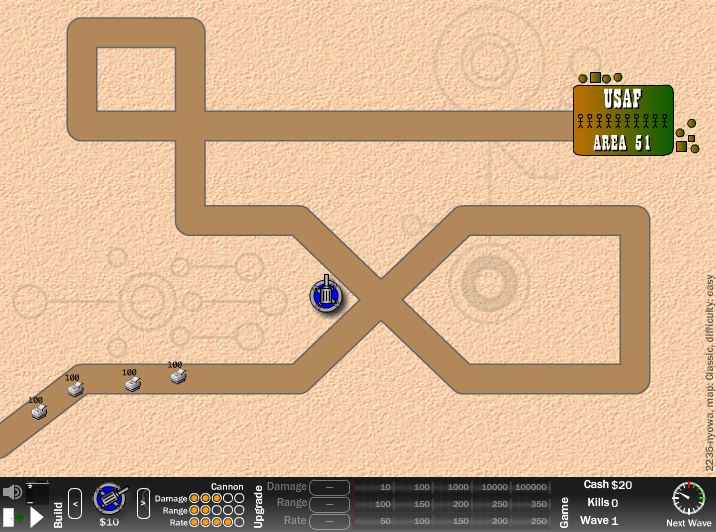Click the USAF Area 51 base

point(623,120)
